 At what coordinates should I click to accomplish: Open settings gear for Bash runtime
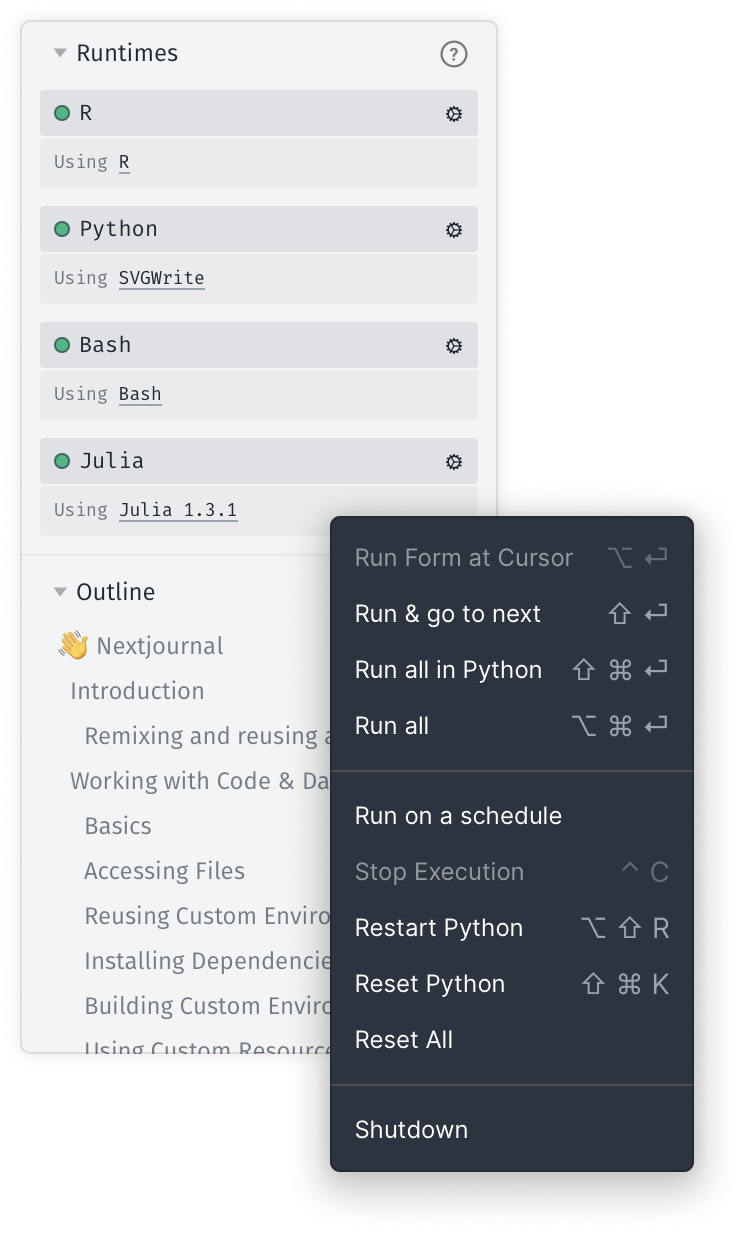(454, 346)
